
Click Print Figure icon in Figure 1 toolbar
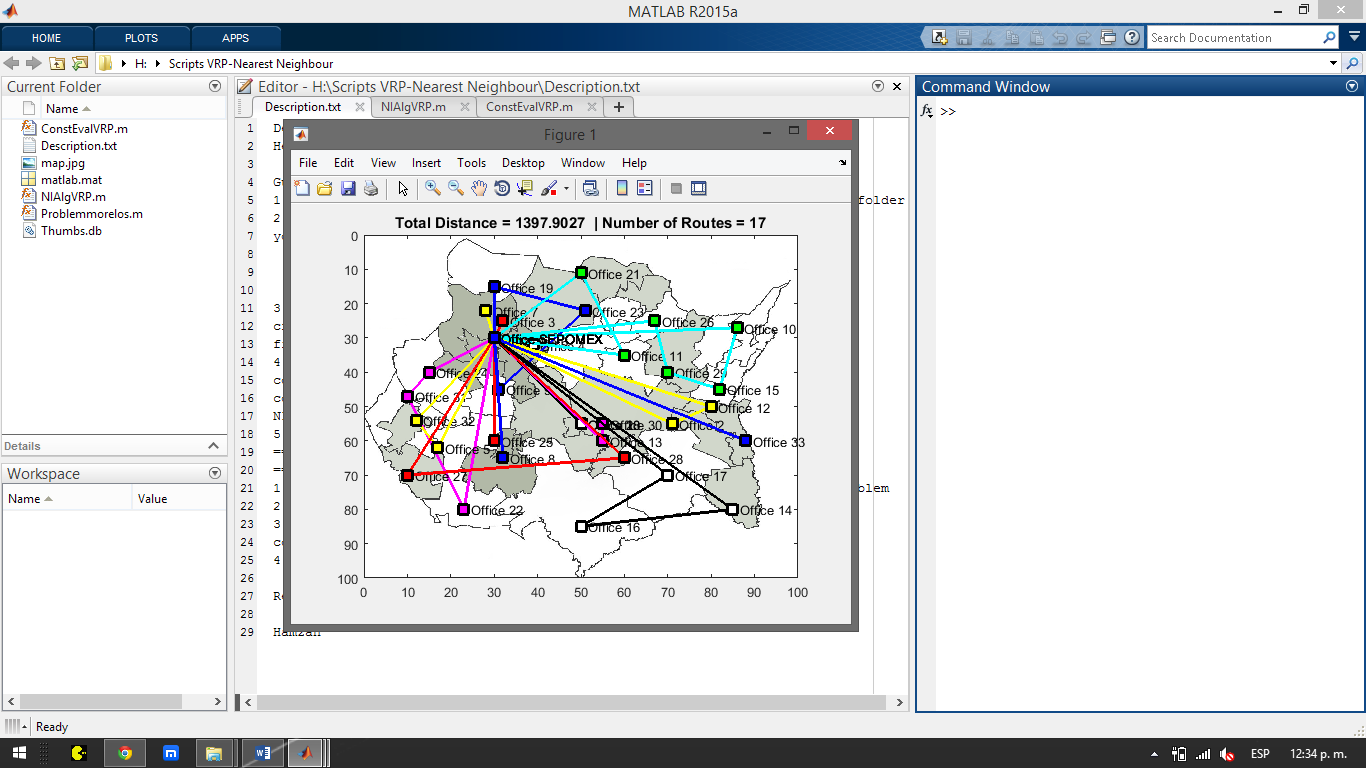[371, 188]
